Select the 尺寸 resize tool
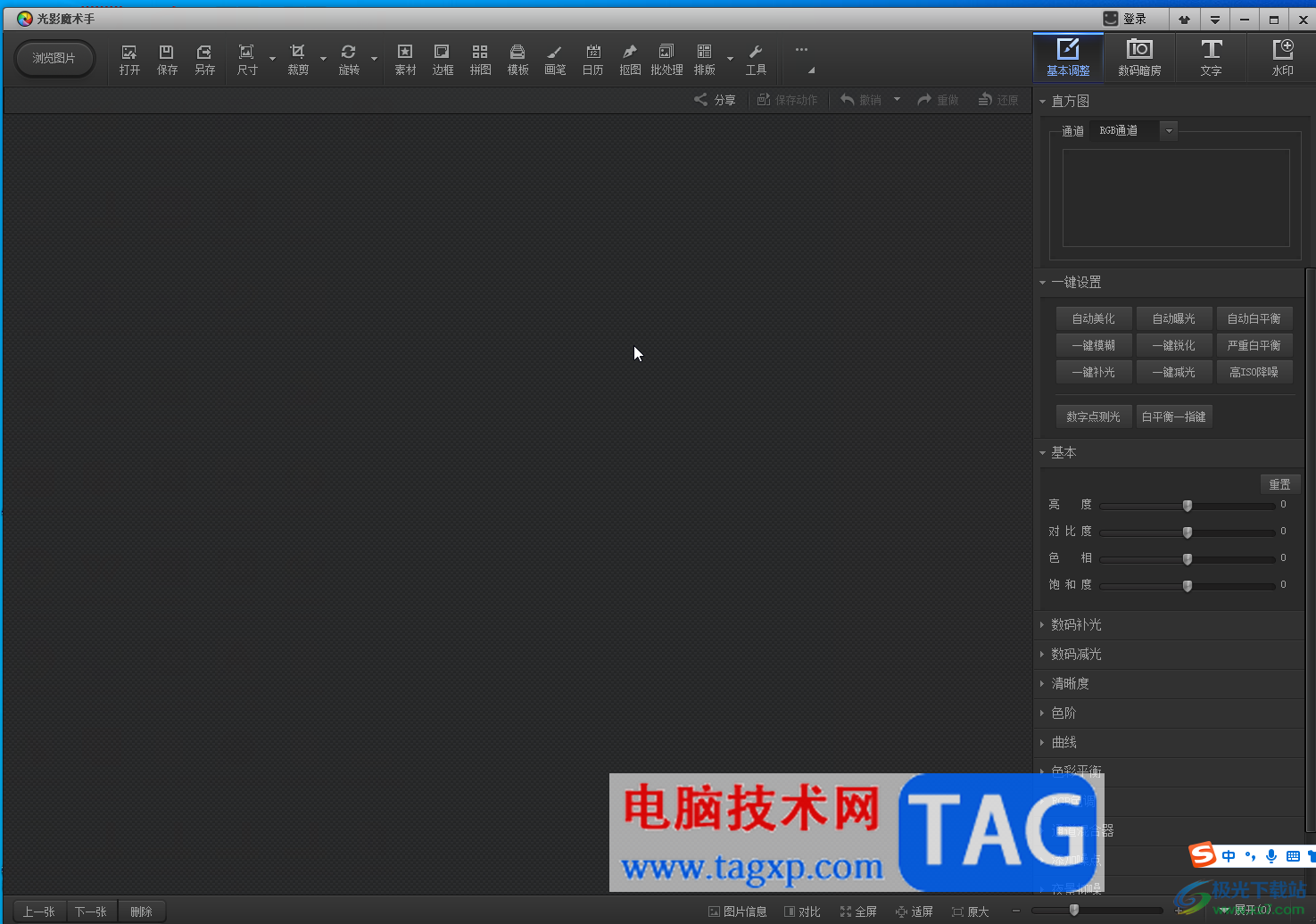1316x924 pixels. click(247, 60)
